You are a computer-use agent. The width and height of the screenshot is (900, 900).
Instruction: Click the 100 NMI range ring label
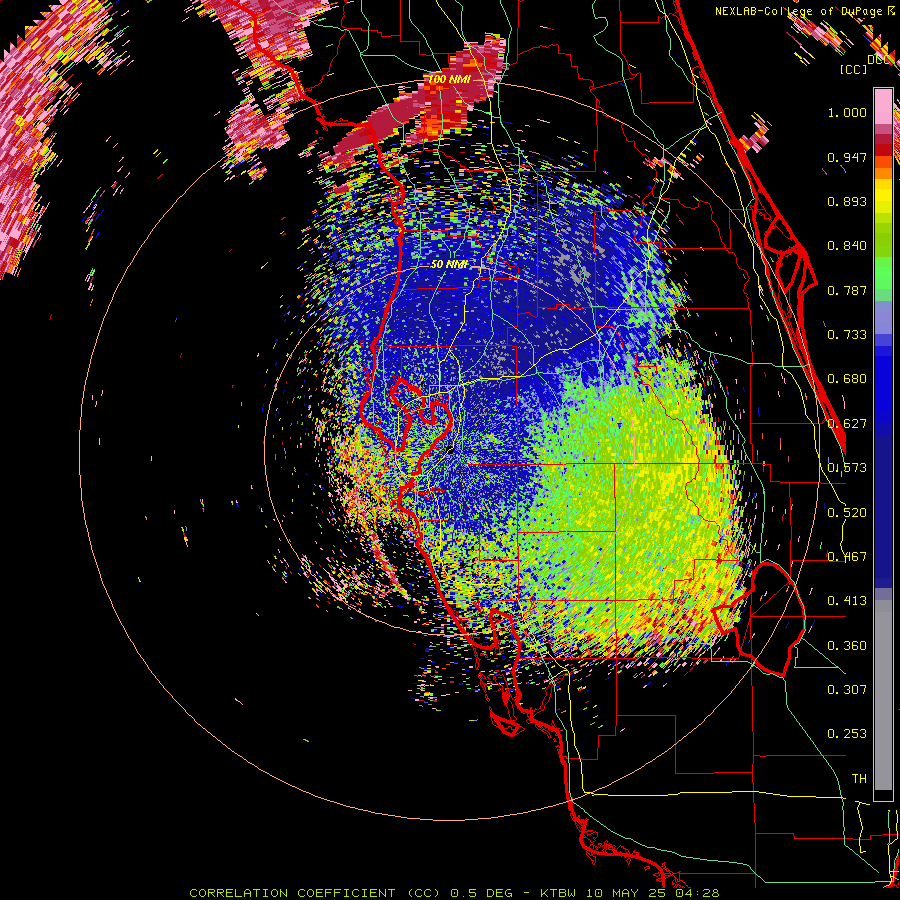pos(449,79)
